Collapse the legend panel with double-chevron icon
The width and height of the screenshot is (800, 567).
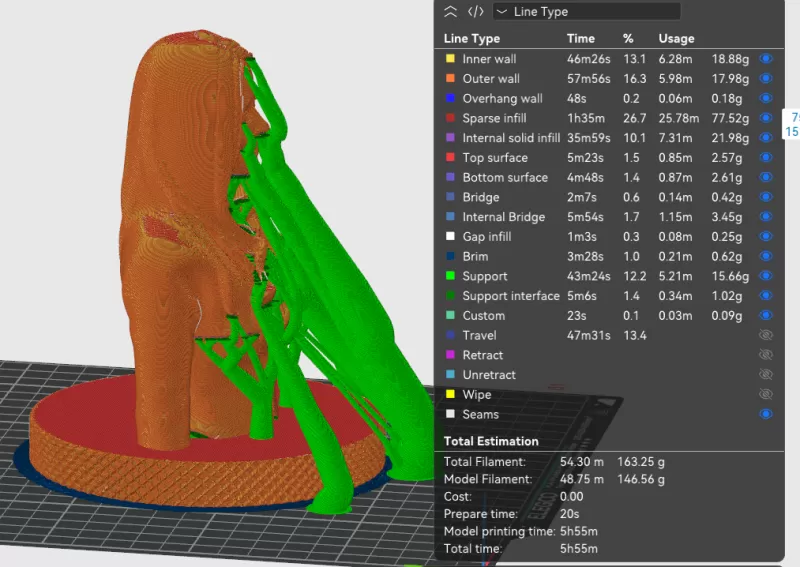click(451, 12)
